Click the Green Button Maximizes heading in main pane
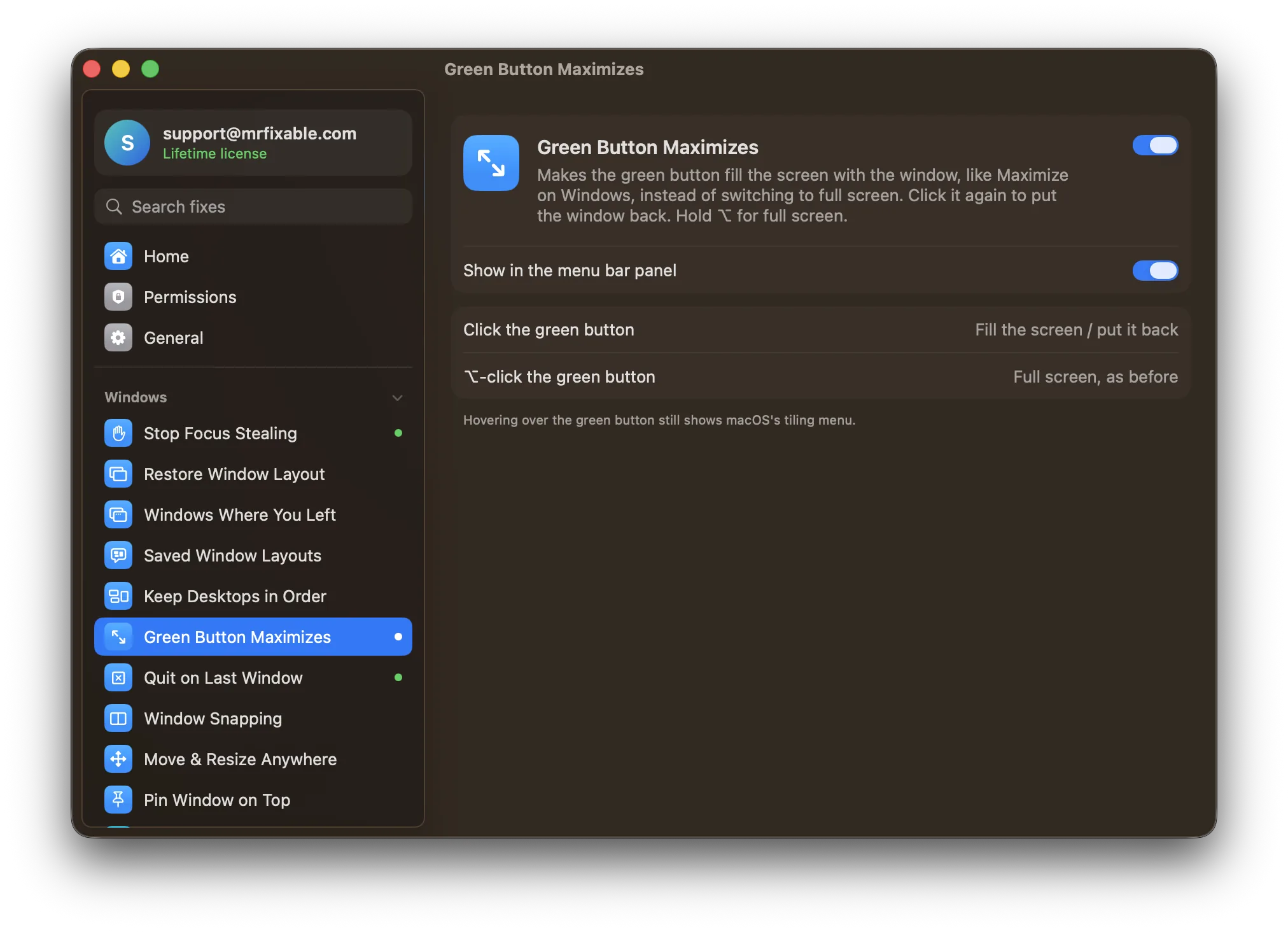Screen dimensions: 1288x932 (648, 147)
